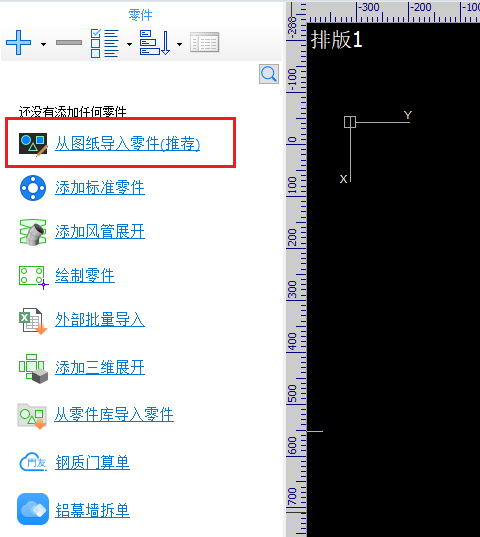The height and width of the screenshot is (537, 480).
Task: Open the 从零件库导入零件 link
Action: click(x=114, y=415)
